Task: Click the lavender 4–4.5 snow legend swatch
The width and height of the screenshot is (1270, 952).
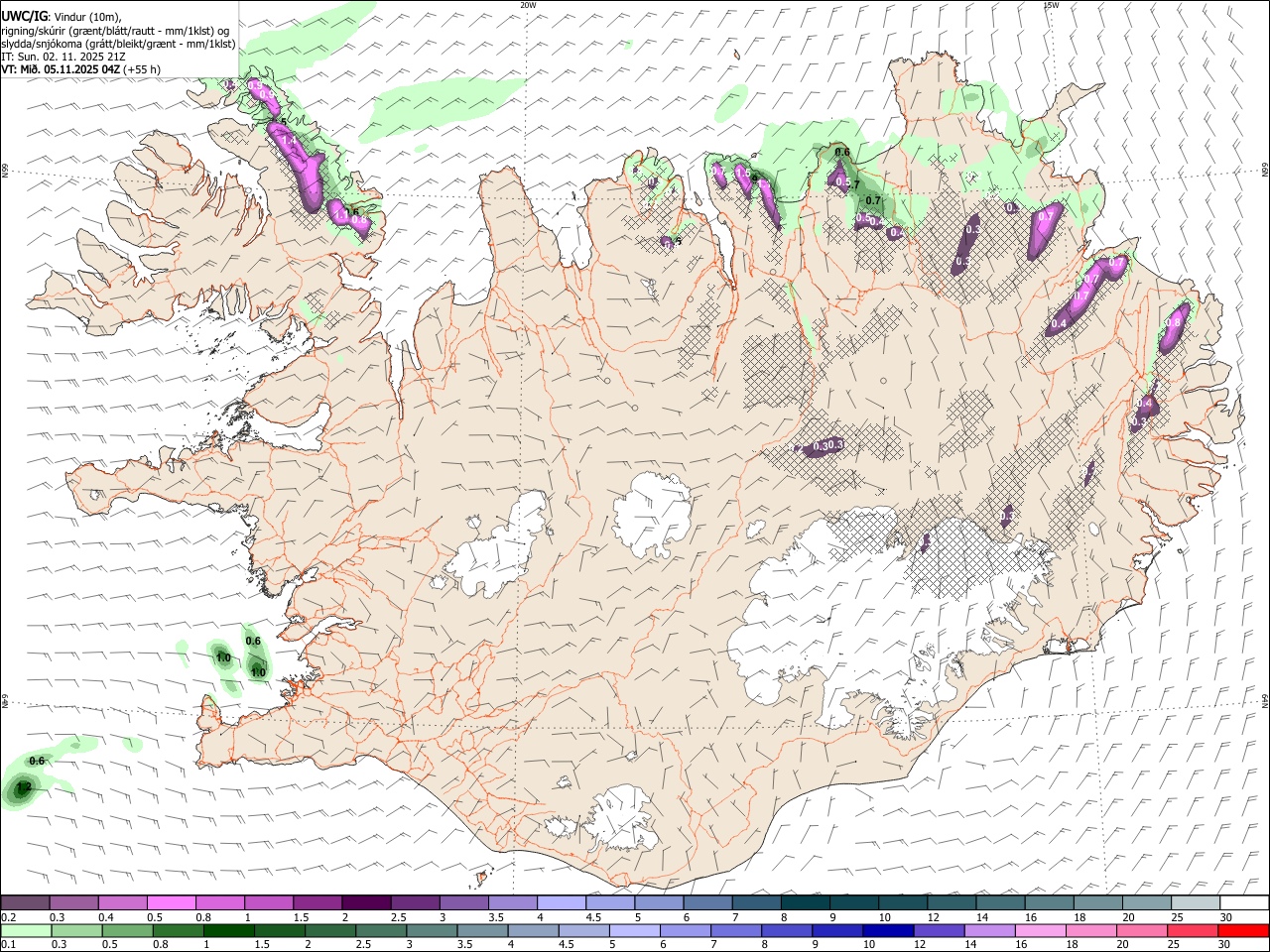Action: [560, 903]
